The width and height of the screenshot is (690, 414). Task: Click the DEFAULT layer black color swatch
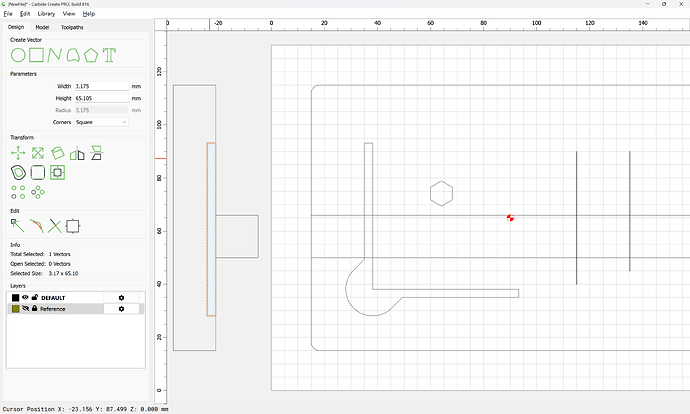coord(15,298)
